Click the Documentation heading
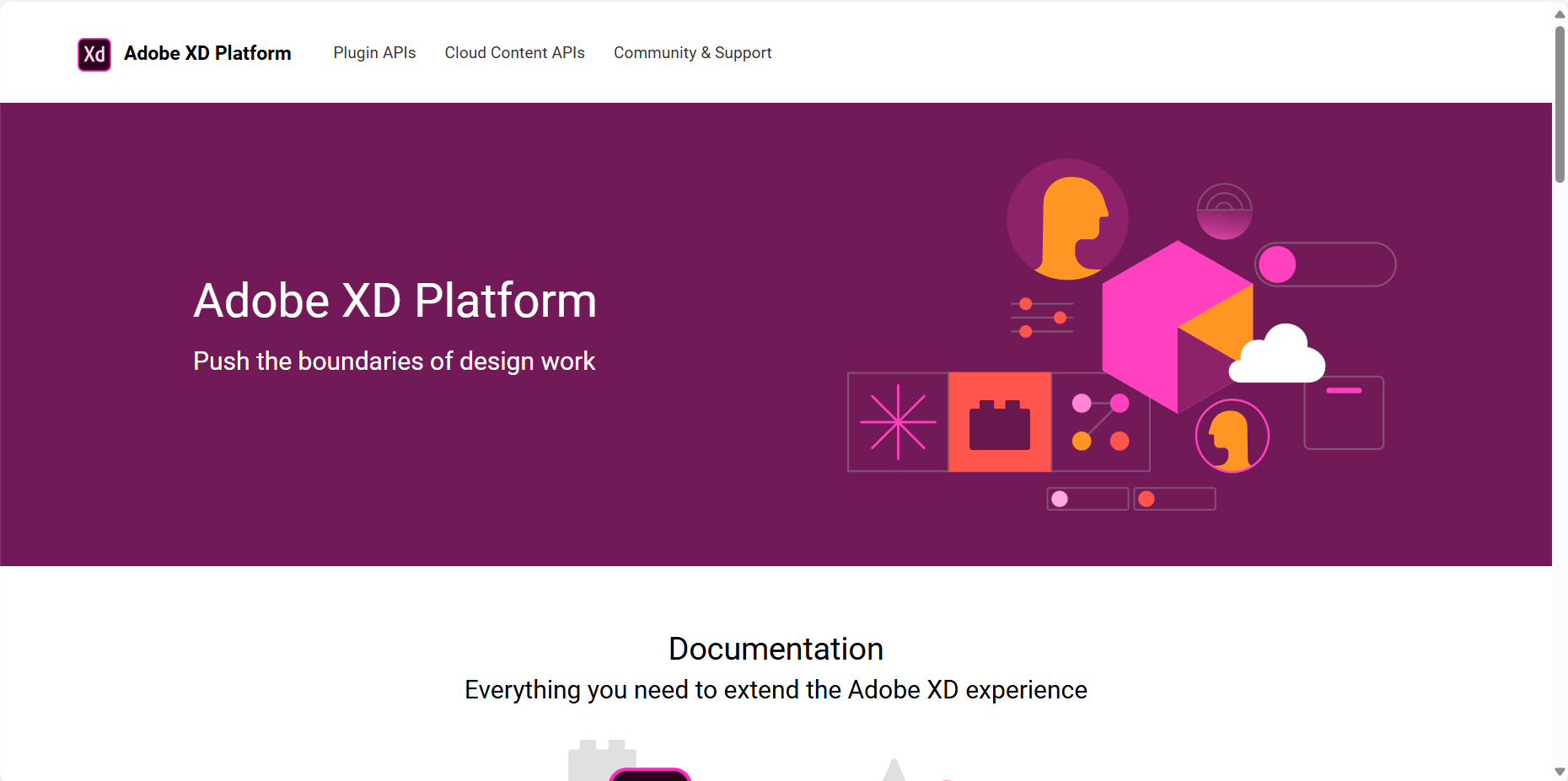Screen dimensions: 1568x781 pyautogui.click(x=776, y=649)
